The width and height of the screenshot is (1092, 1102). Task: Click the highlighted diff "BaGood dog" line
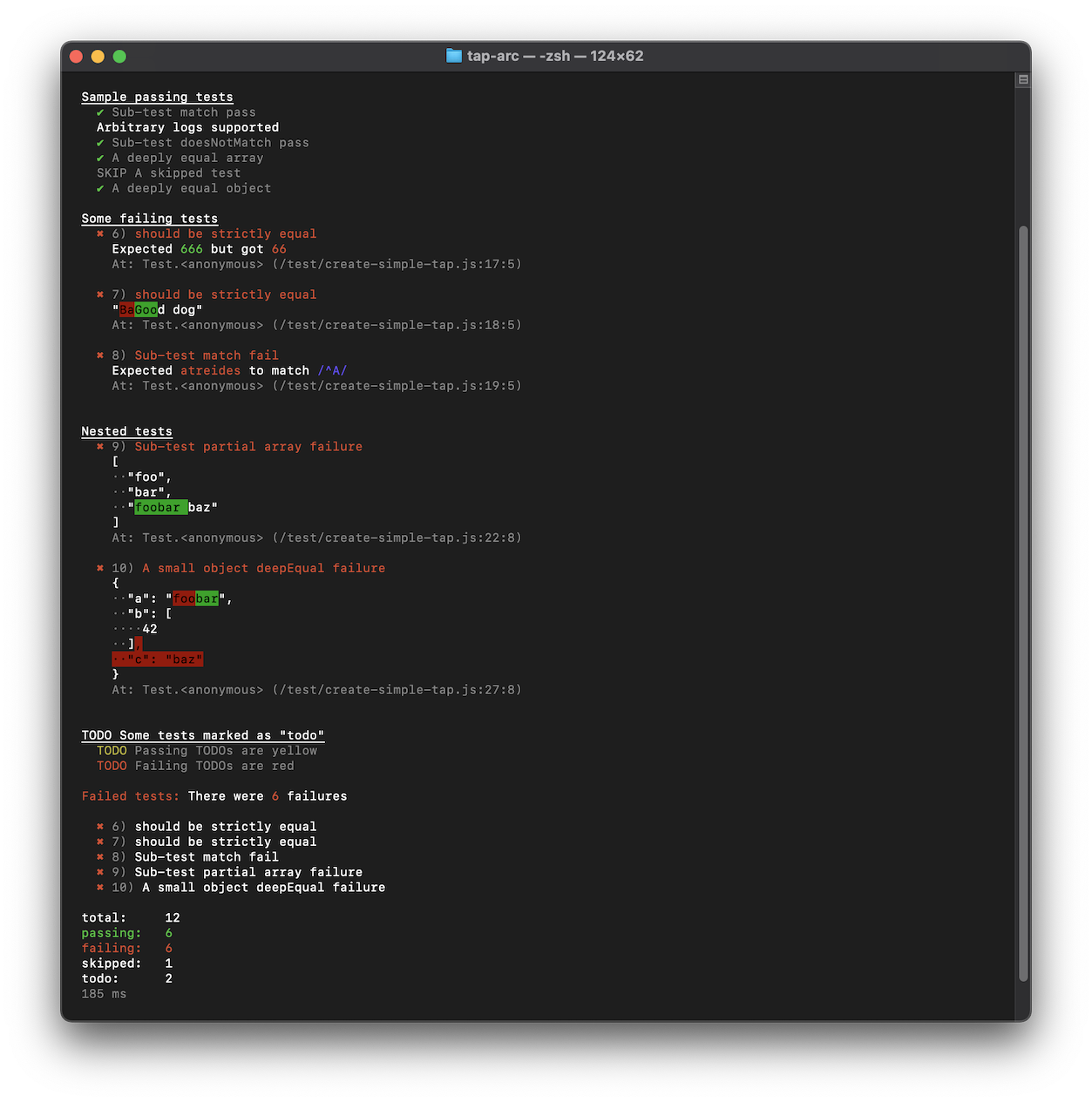pos(157,310)
